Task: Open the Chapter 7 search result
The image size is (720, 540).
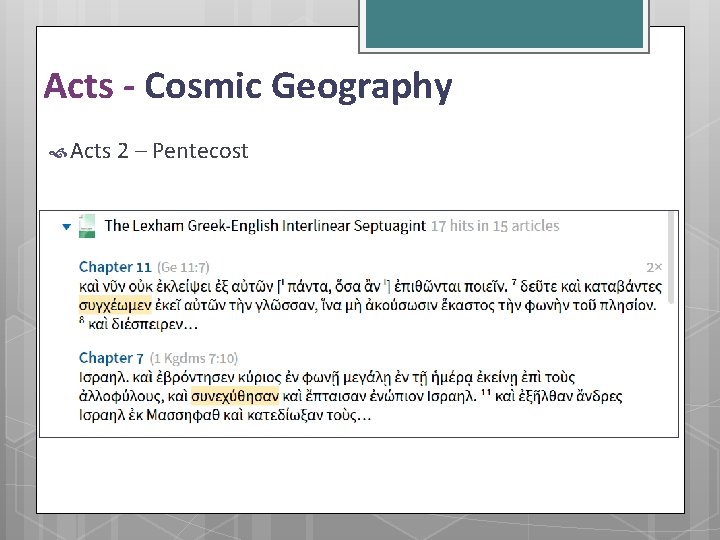Action: coord(111,358)
